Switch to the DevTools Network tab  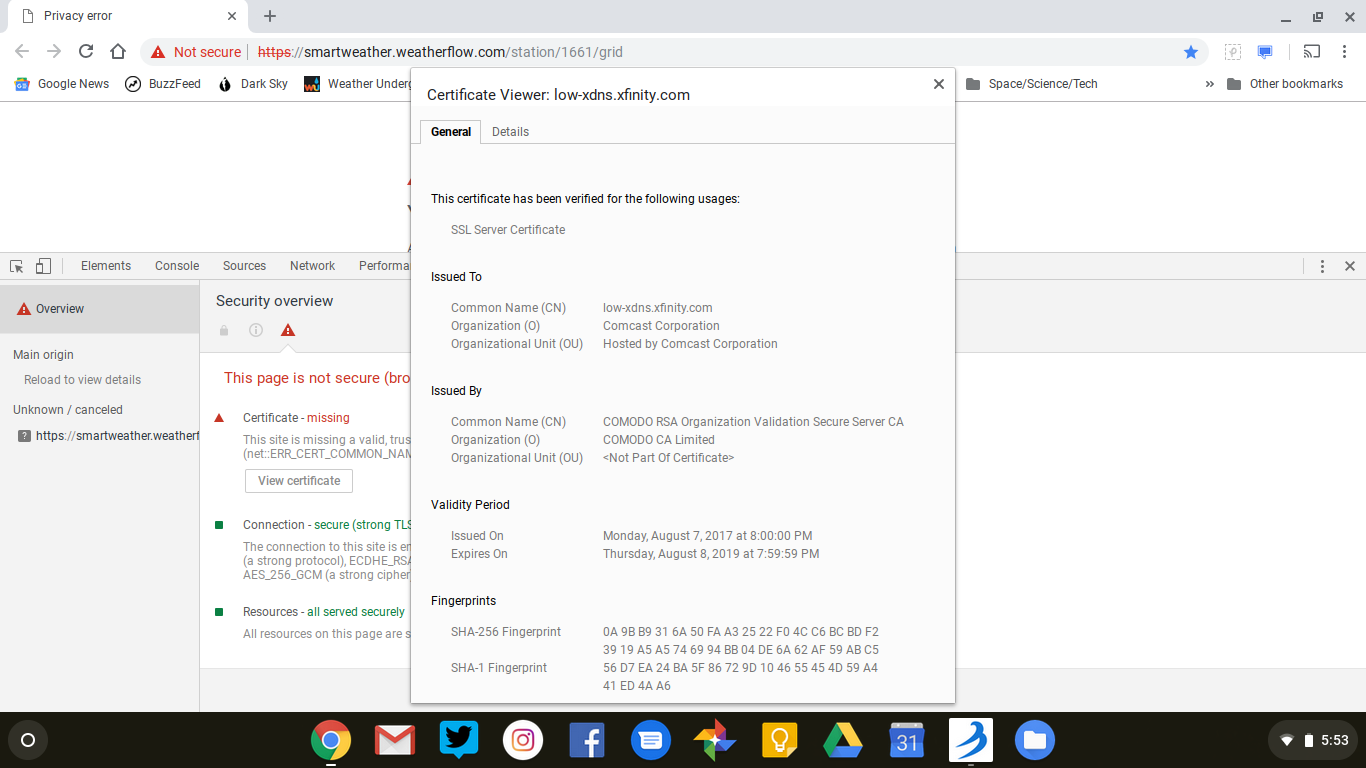[x=312, y=266]
